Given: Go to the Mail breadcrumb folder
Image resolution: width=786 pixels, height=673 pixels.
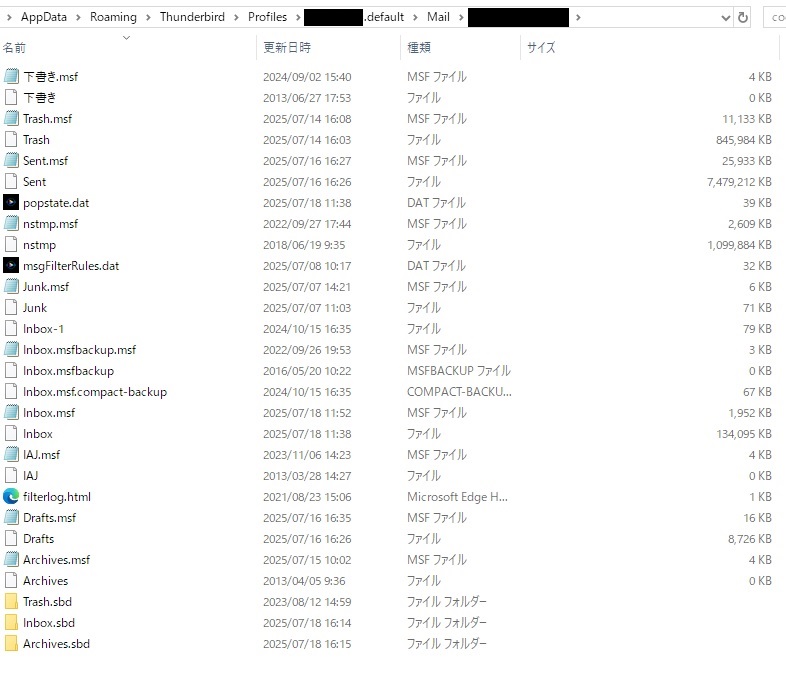Looking at the screenshot, I should click(x=439, y=17).
